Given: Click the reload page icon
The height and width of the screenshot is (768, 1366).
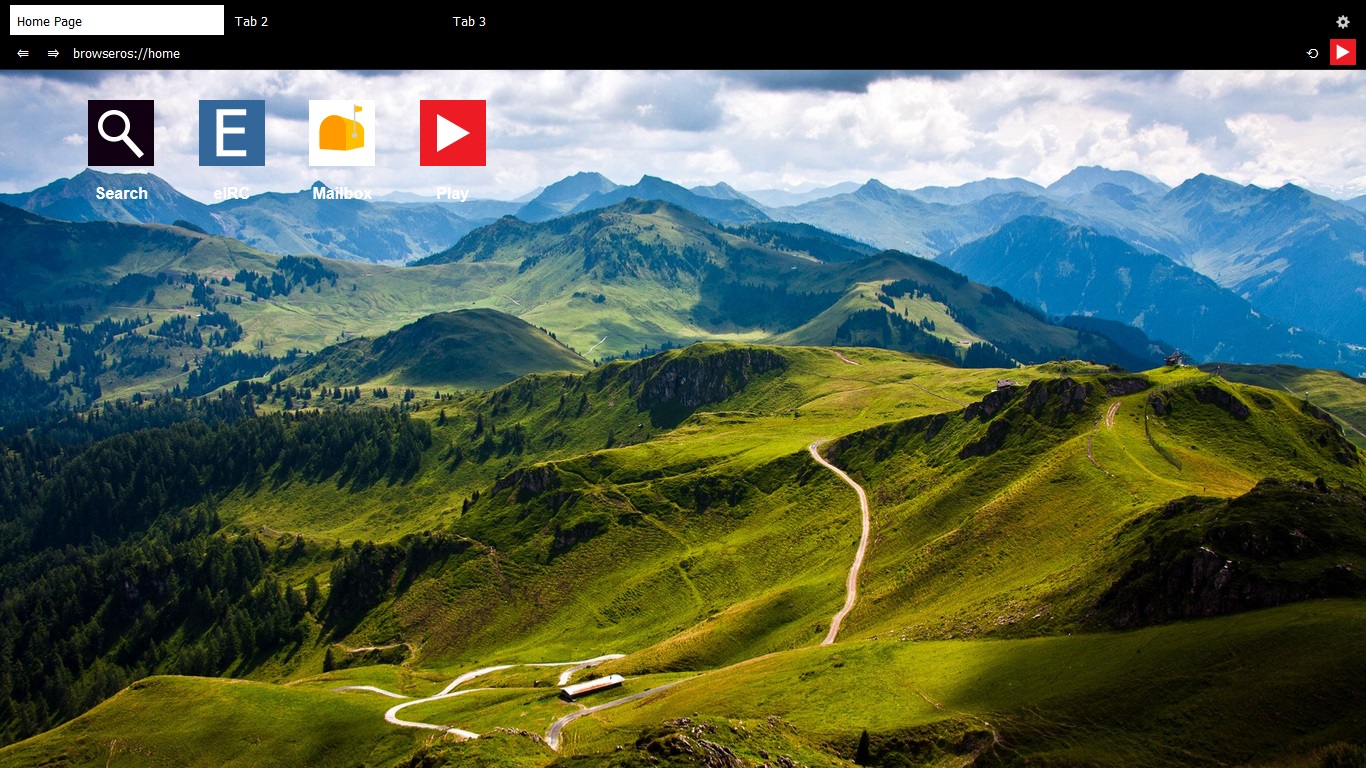Looking at the screenshot, I should tap(1313, 53).
